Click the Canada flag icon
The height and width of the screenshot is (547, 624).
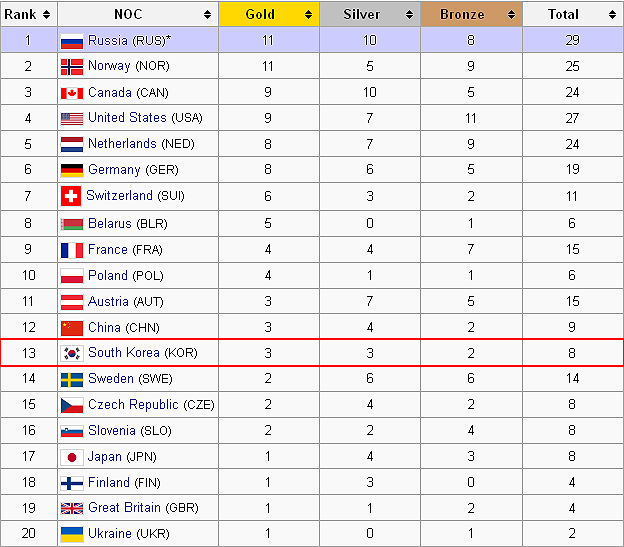(x=72, y=93)
